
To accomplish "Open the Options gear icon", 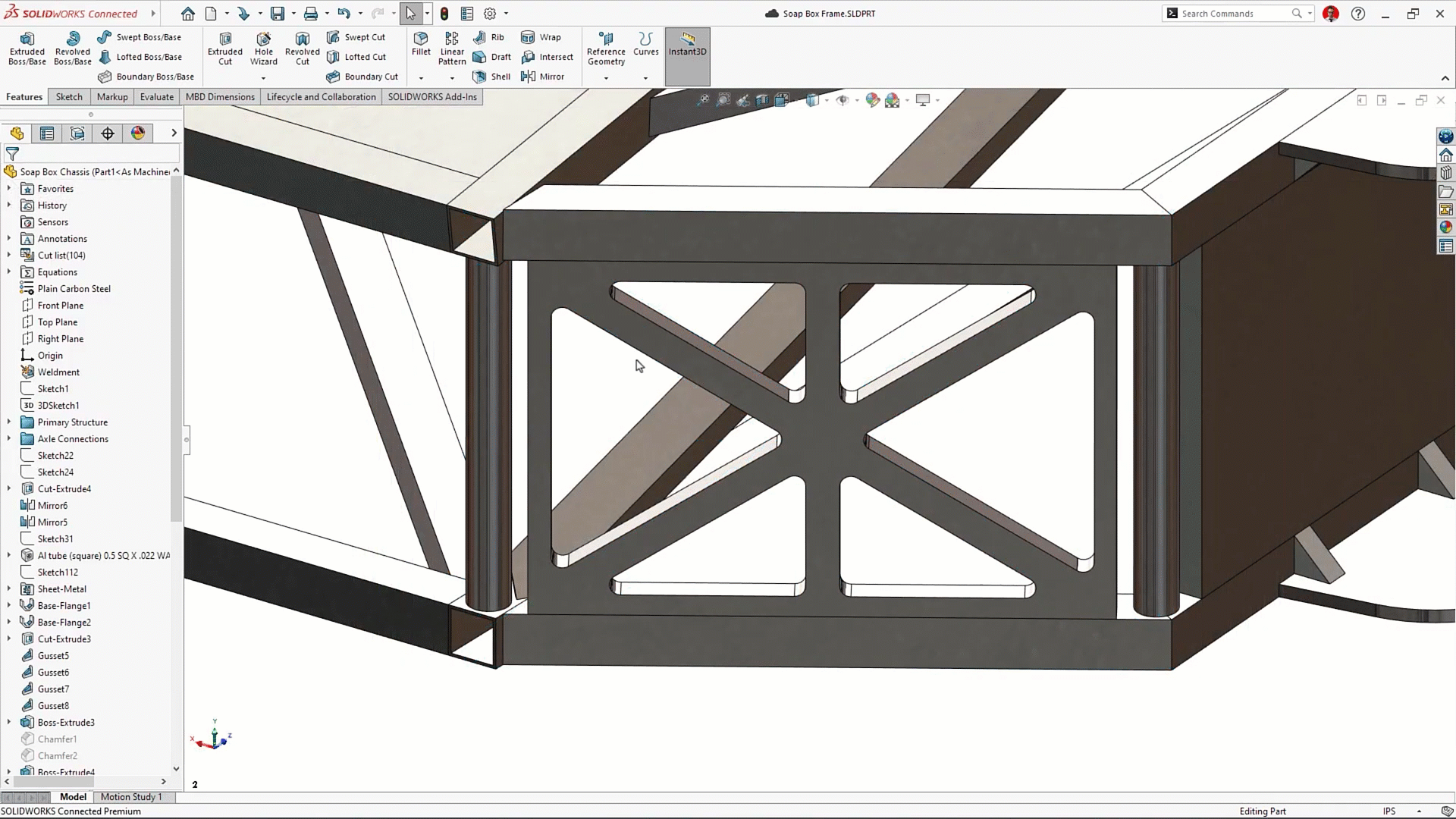I will tap(490, 14).
